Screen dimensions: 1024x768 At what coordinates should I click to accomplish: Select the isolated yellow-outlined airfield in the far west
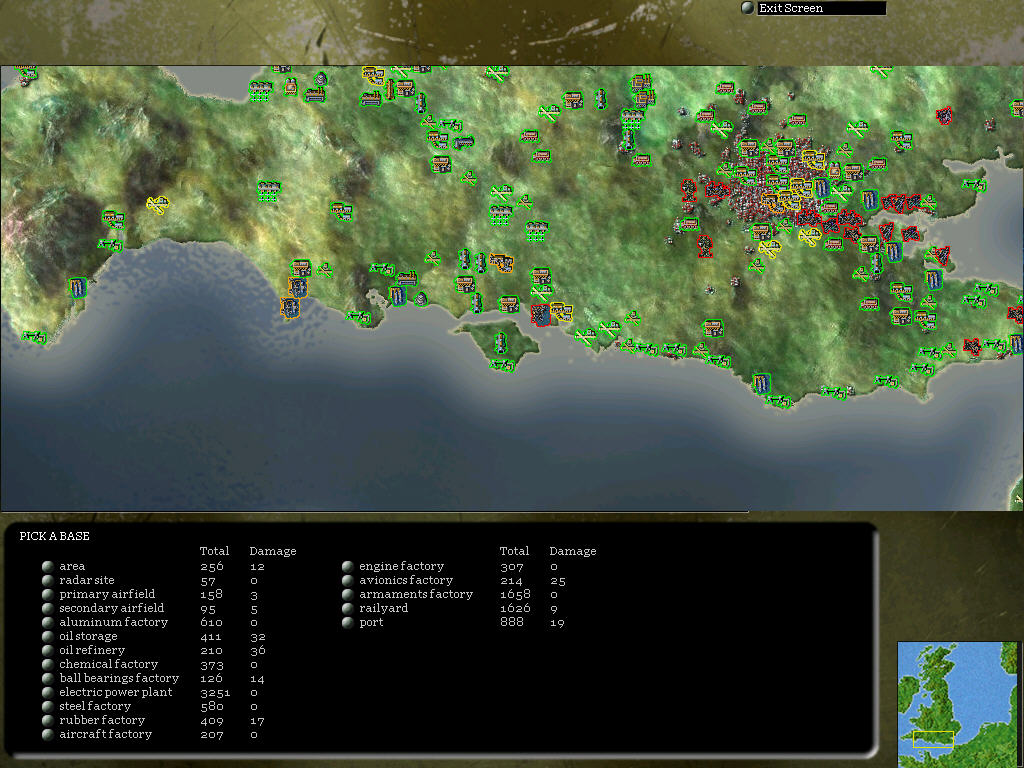[x=157, y=205]
